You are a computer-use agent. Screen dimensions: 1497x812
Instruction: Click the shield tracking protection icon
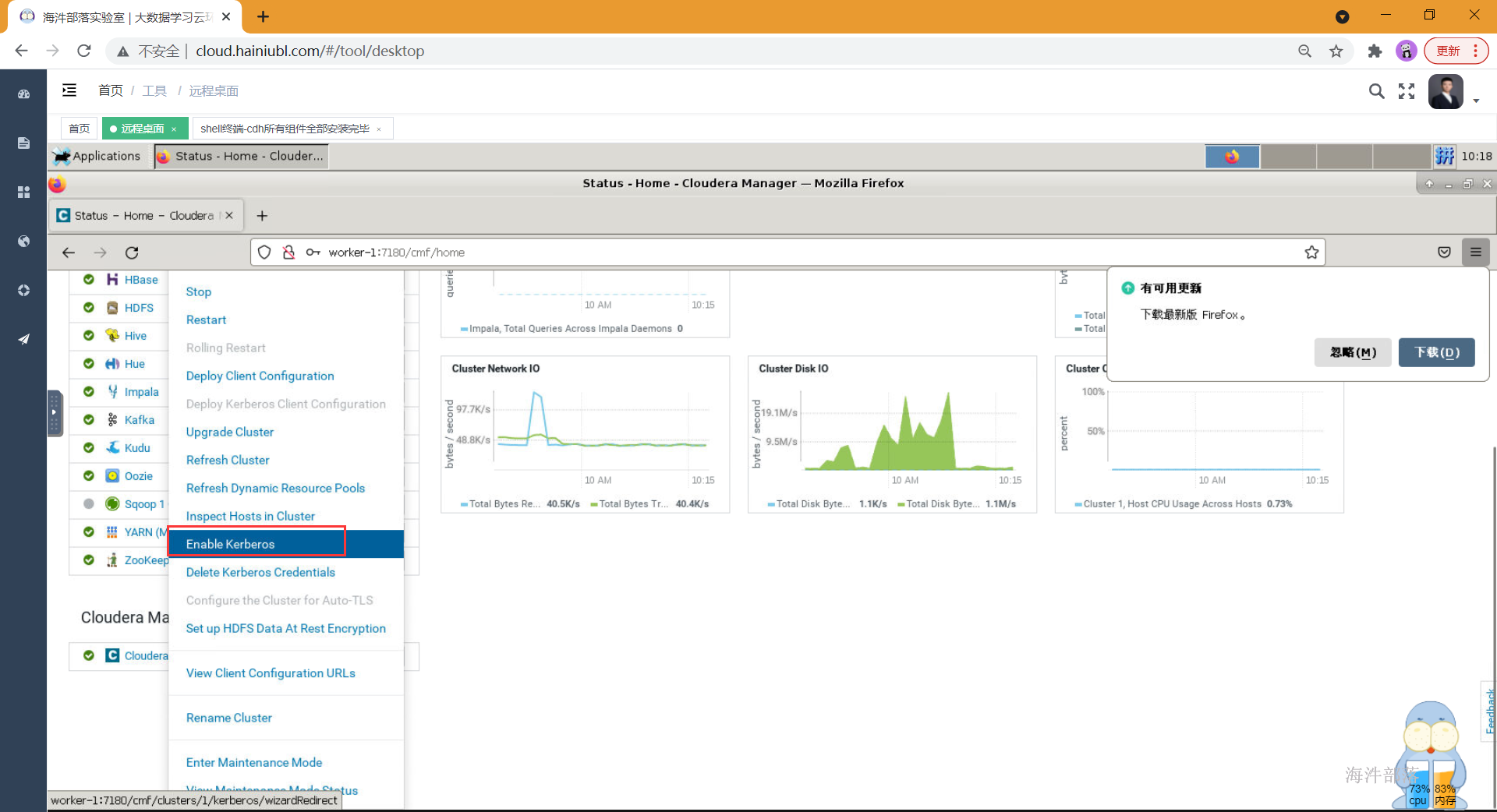pos(264,252)
